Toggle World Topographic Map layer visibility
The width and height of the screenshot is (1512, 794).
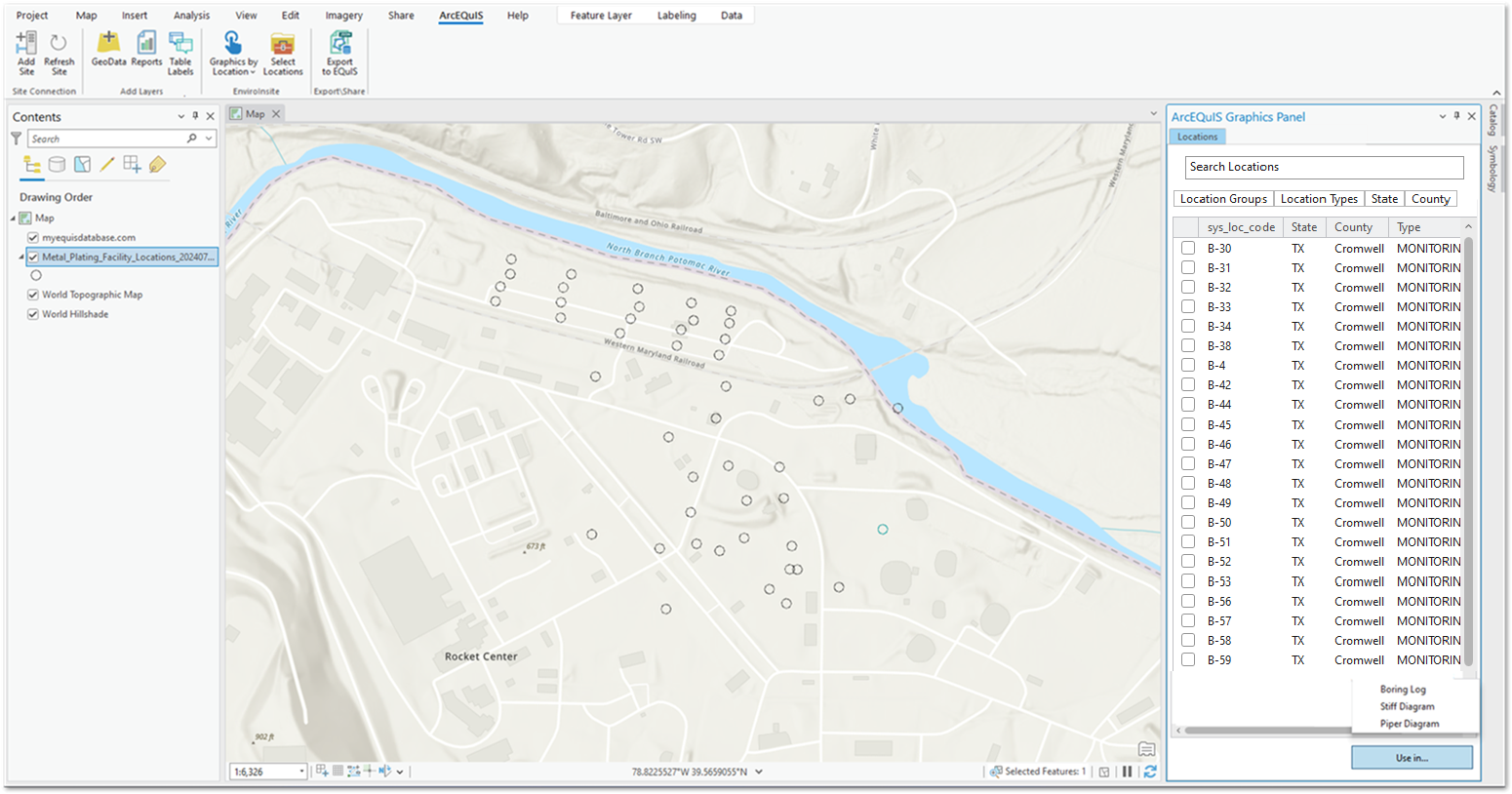click(33, 295)
